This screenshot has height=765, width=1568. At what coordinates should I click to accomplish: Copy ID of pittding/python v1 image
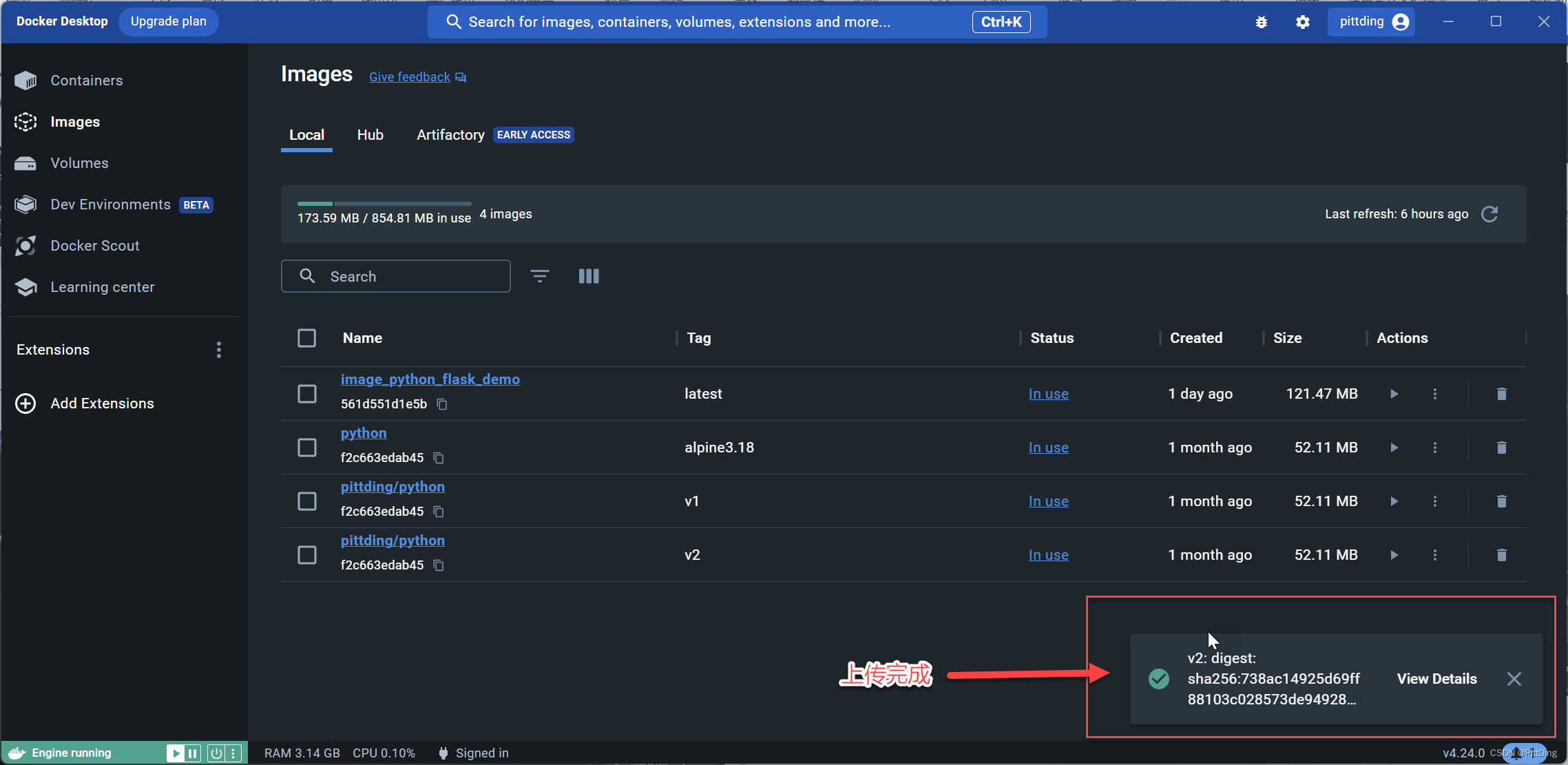click(439, 512)
